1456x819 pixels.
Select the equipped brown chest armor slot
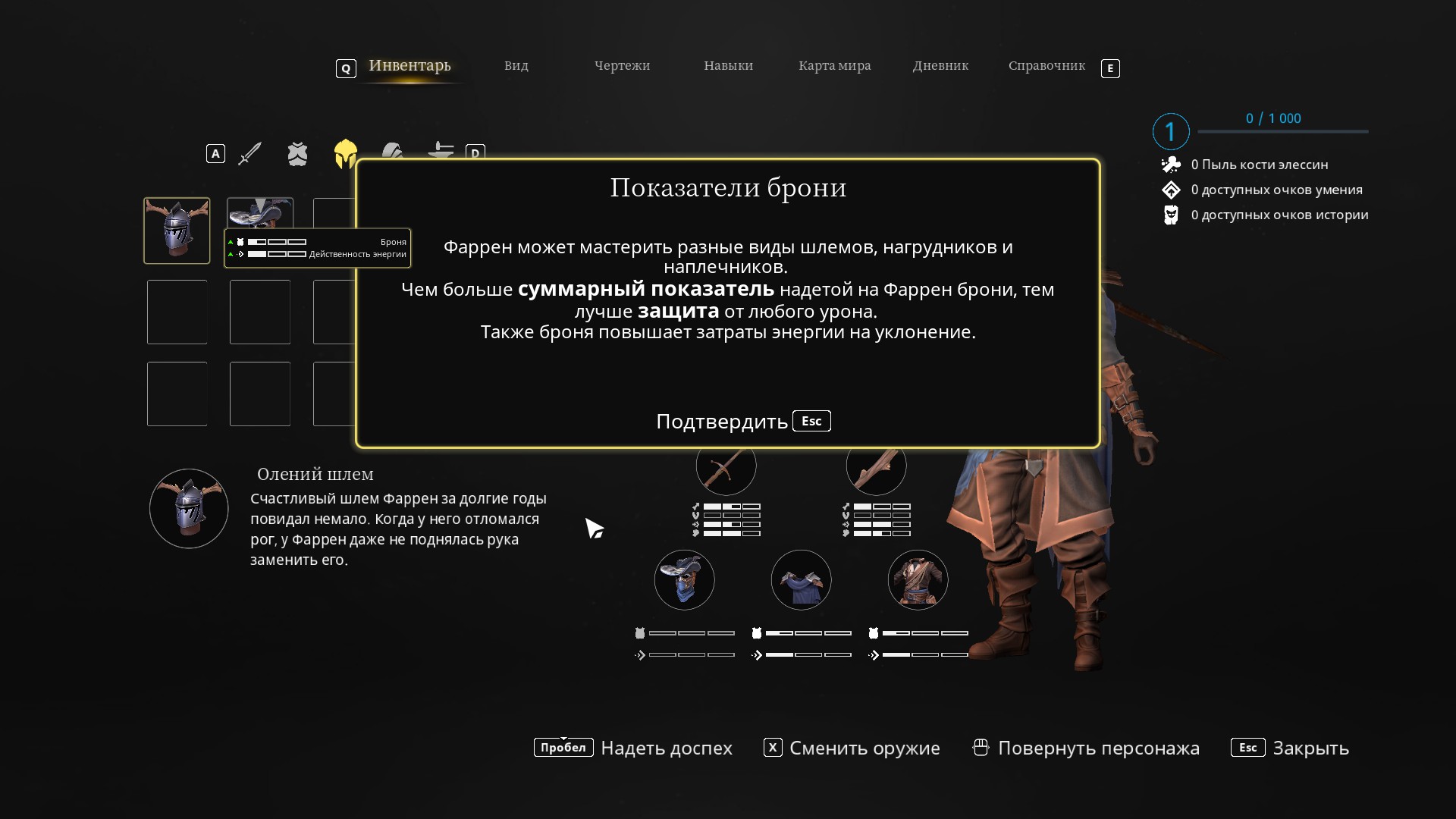pos(918,580)
